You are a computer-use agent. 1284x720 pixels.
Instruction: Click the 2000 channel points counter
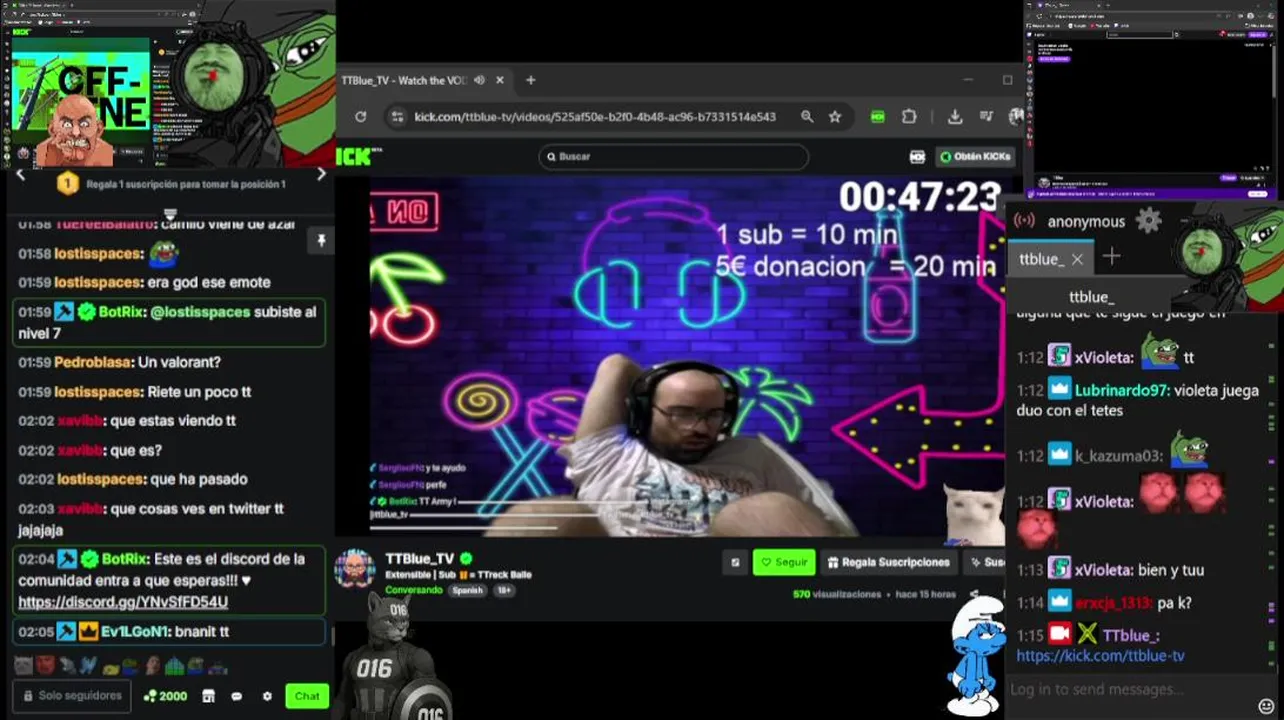tap(165, 696)
